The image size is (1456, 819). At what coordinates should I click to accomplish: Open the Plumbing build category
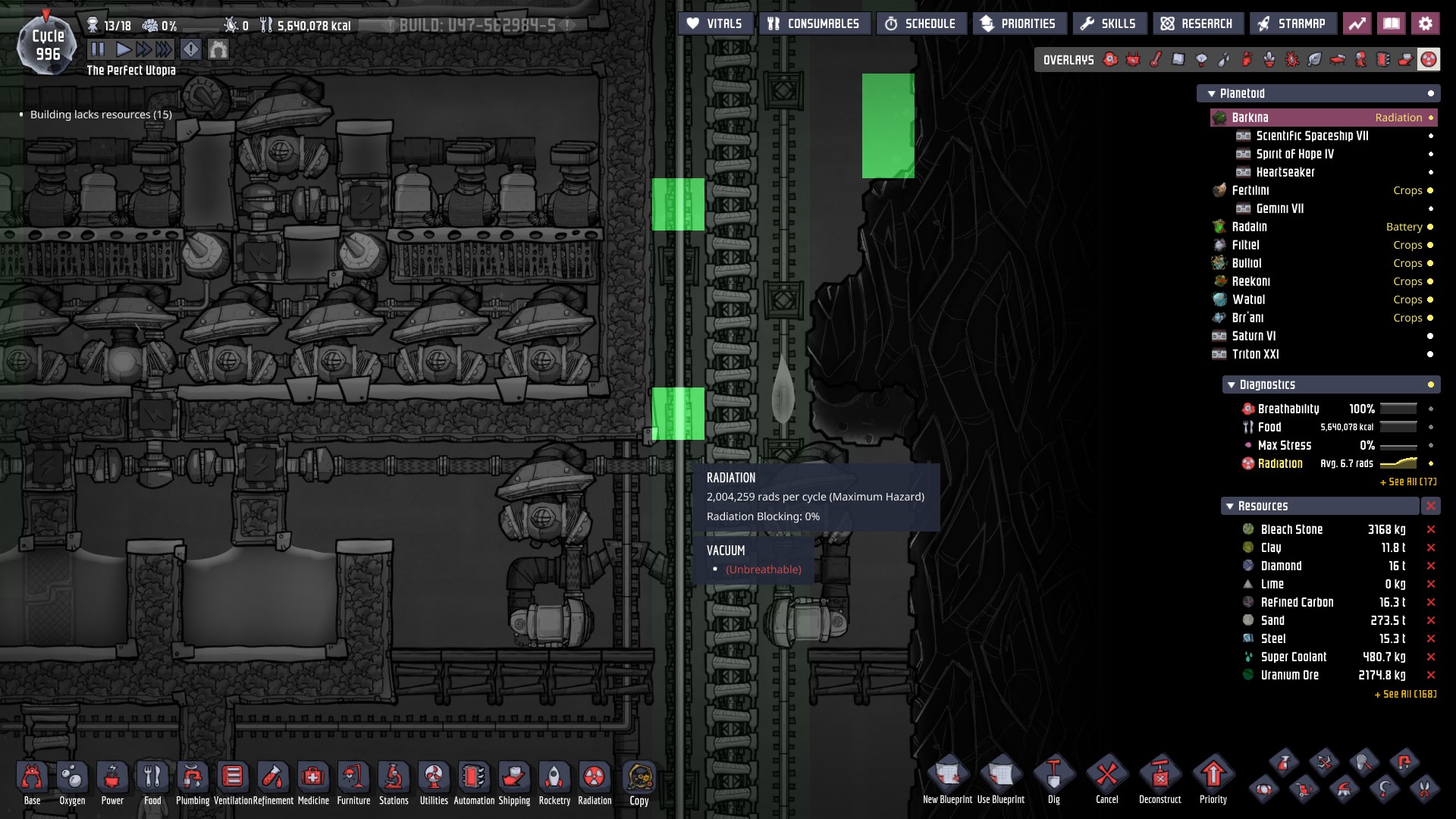tap(193, 779)
